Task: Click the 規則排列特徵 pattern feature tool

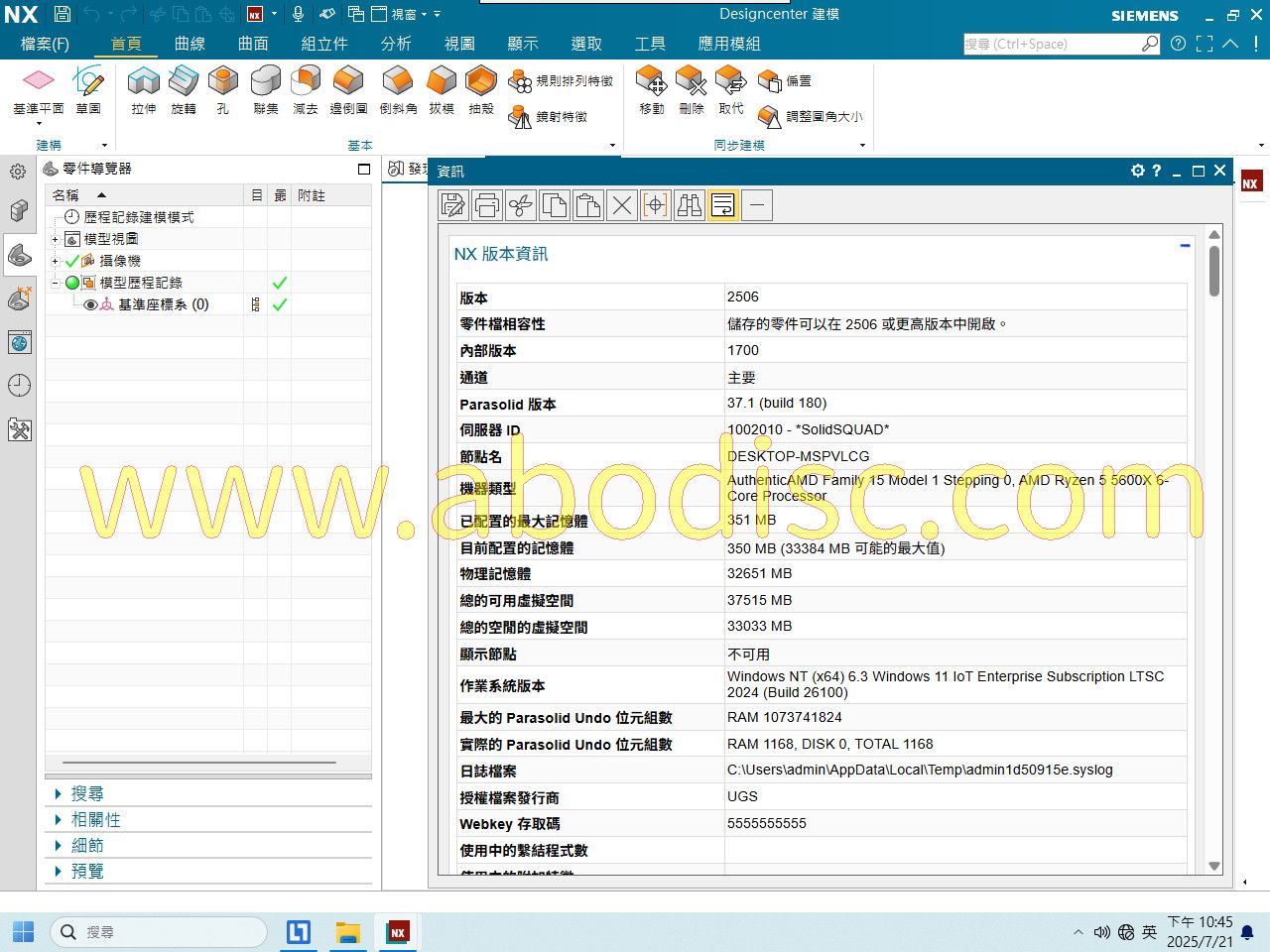Action: (561, 81)
